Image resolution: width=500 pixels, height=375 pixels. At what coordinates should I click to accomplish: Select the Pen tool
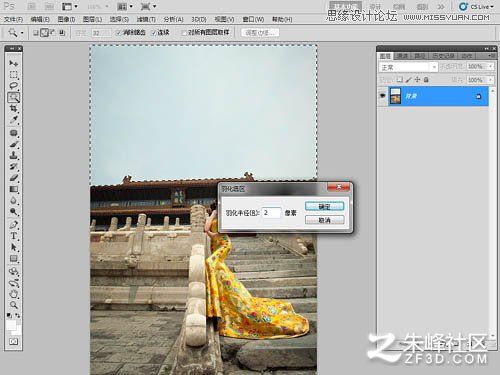[14, 225]
